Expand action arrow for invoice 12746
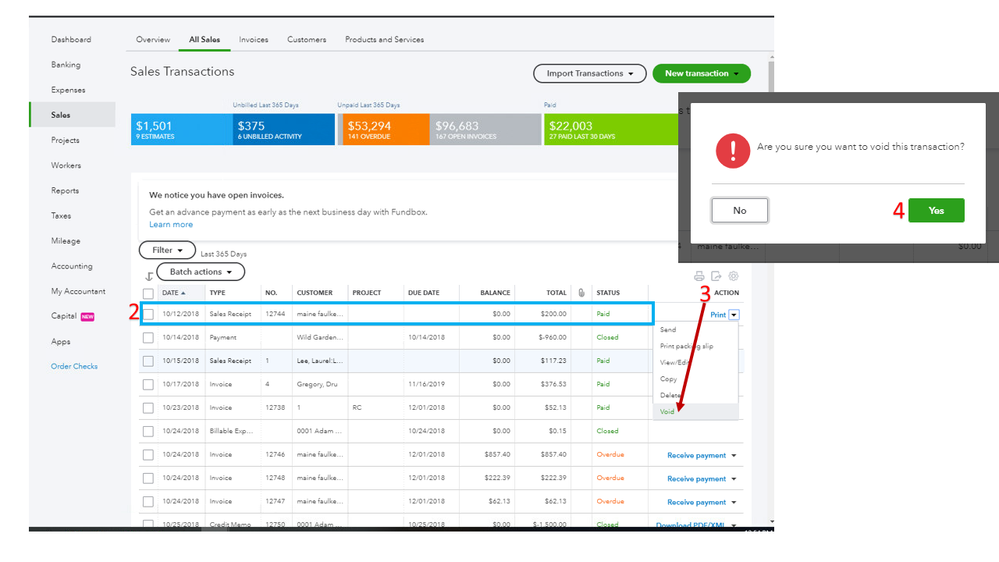The image size is (999, 562). (x=734, y=456)
